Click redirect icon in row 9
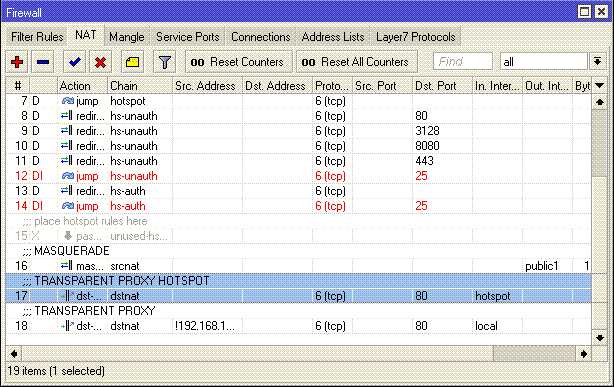Image resolution: width=614 pixels, height=387 pixels. coord(67,131)
